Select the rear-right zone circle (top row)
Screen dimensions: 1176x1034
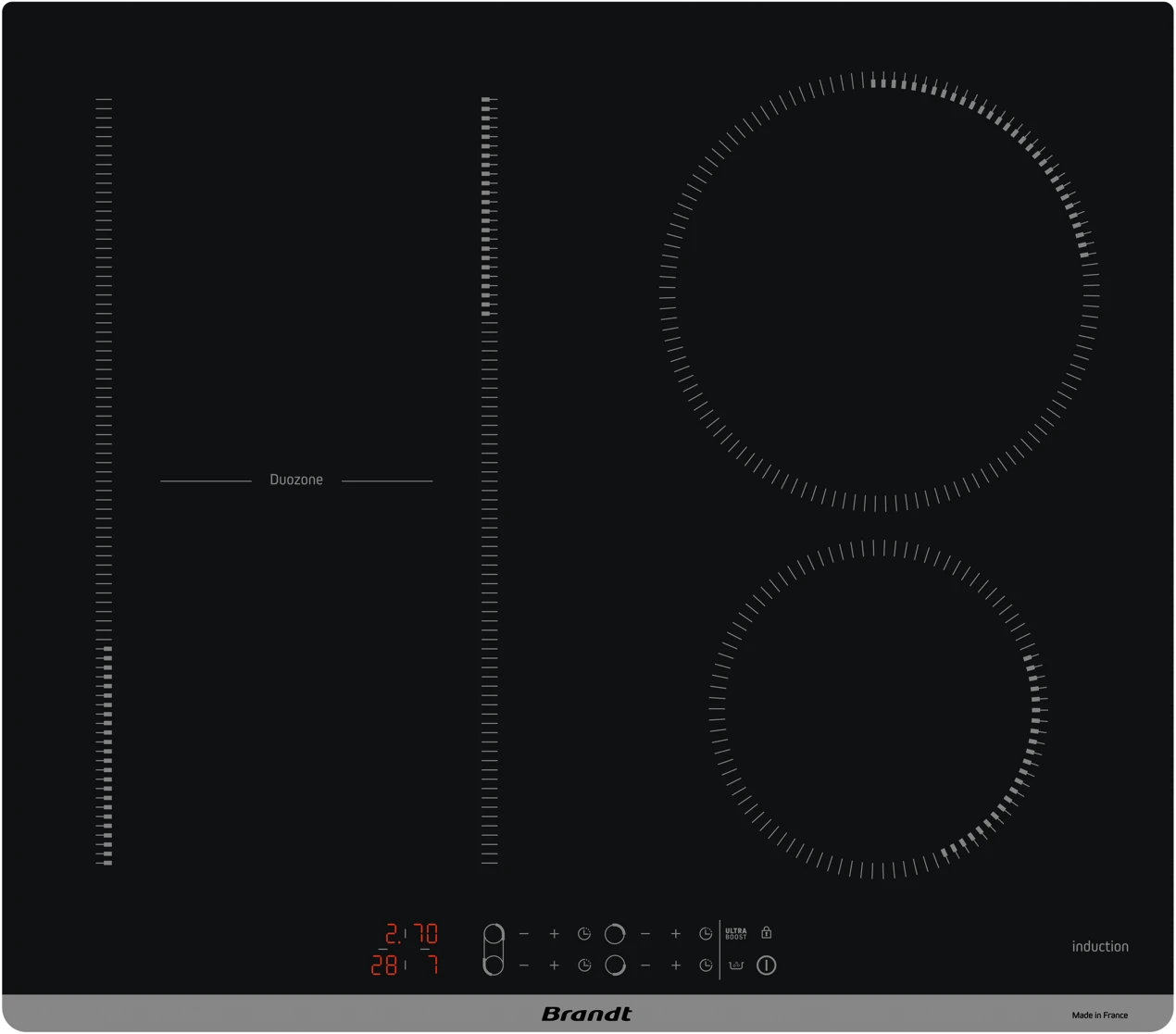(614, 934)
